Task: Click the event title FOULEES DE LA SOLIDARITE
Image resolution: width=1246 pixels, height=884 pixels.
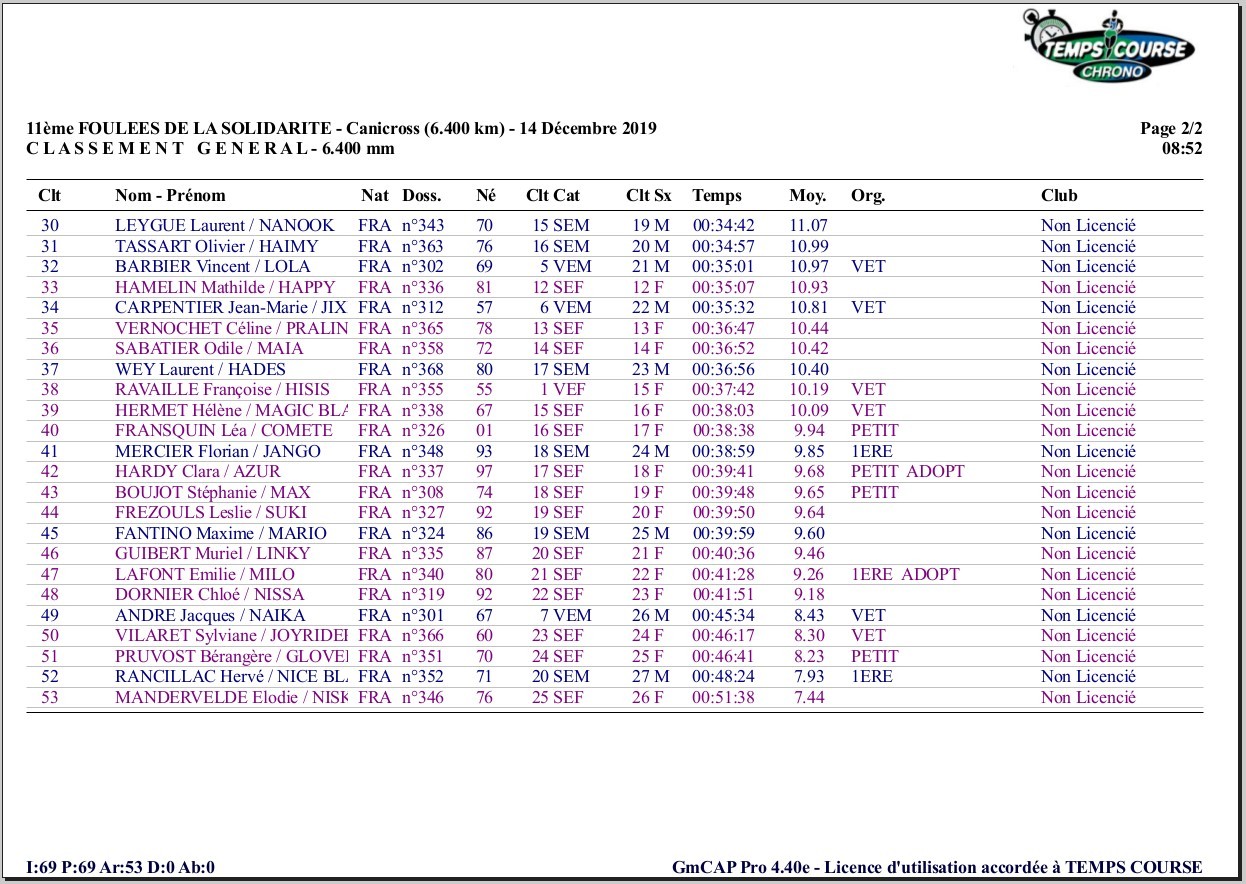Action: click(204, 129)
